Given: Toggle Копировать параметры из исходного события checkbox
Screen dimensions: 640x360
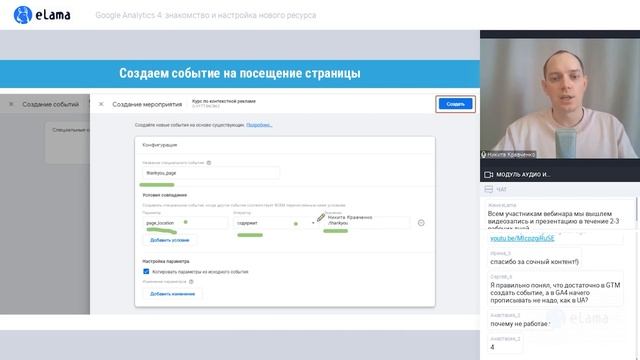Looking at the screenshot, I should (146, 271).
